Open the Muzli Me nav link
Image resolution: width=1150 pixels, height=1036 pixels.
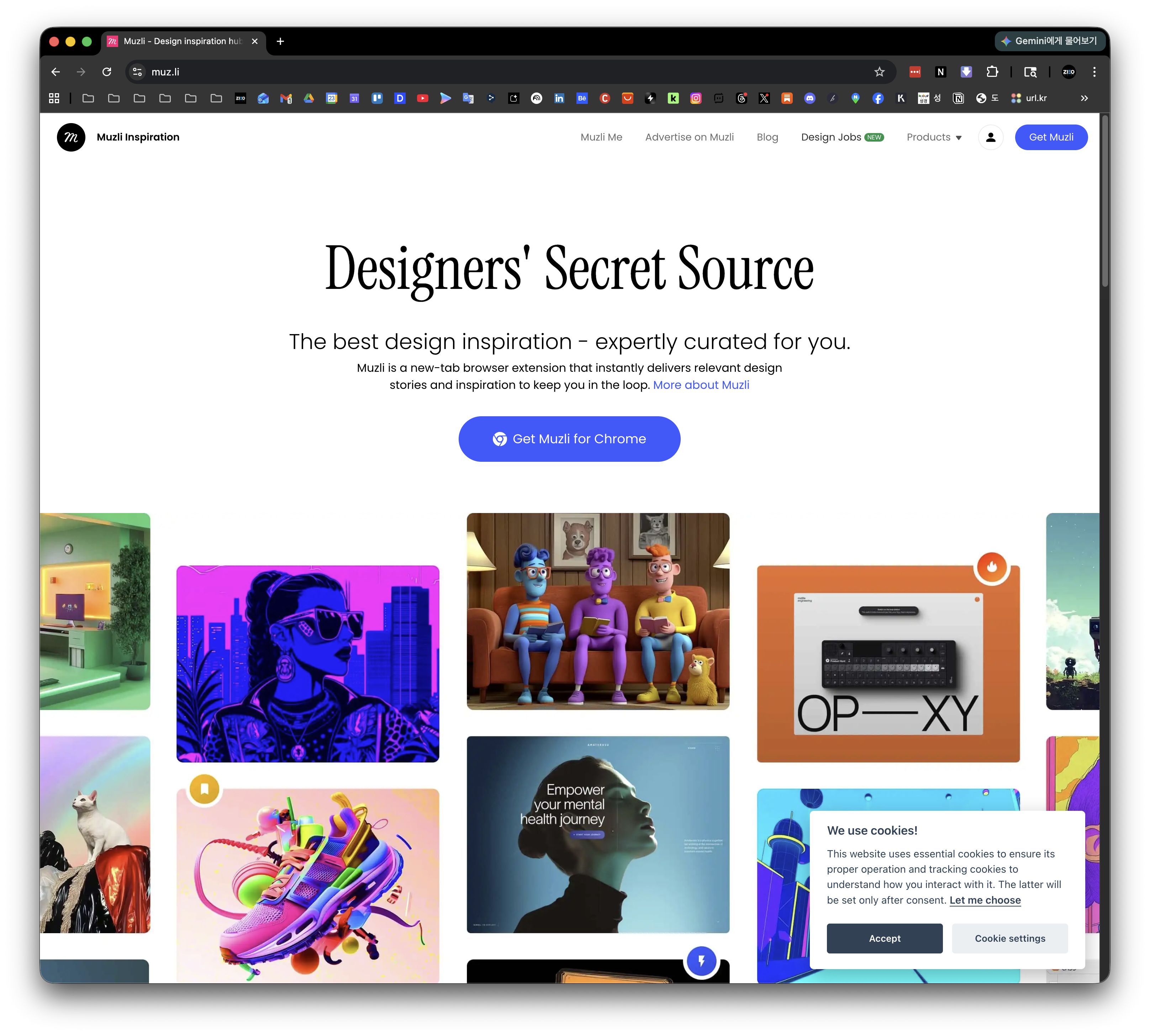pos(601,137)
